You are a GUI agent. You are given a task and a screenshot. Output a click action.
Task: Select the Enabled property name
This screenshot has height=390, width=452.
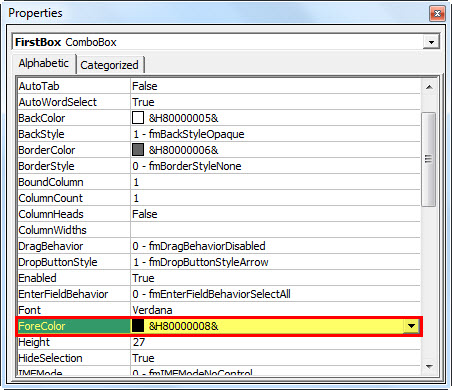pyautogui.click(x=37, y=278)
